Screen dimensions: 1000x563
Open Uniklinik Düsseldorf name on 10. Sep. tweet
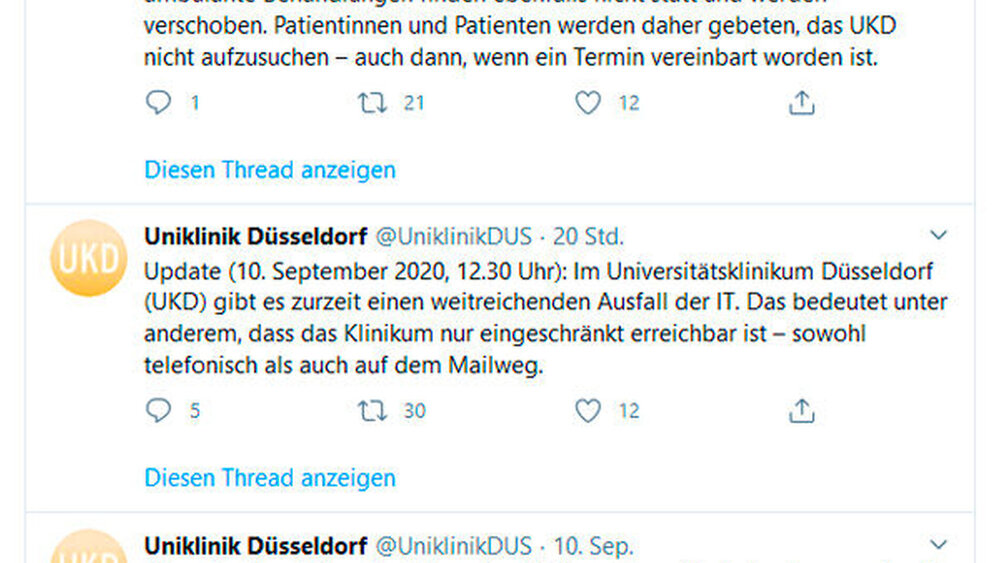(x=255, y=547)
